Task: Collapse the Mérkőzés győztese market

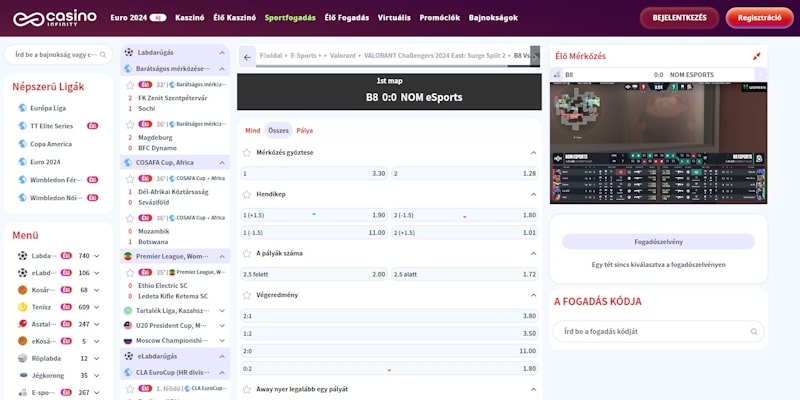Action: tap(533, 153)
